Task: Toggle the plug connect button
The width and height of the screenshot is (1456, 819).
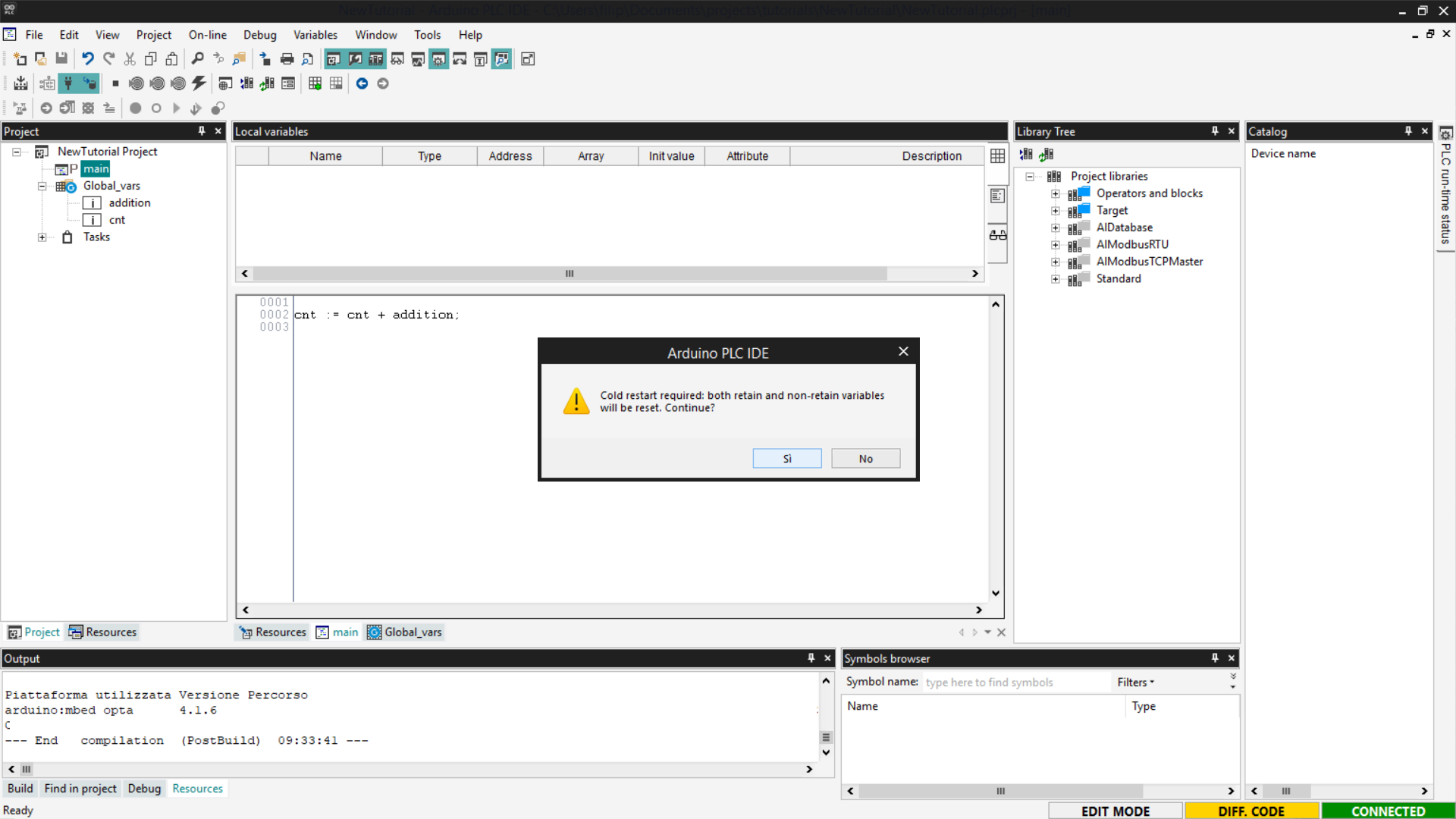Action: coord(68,83)
